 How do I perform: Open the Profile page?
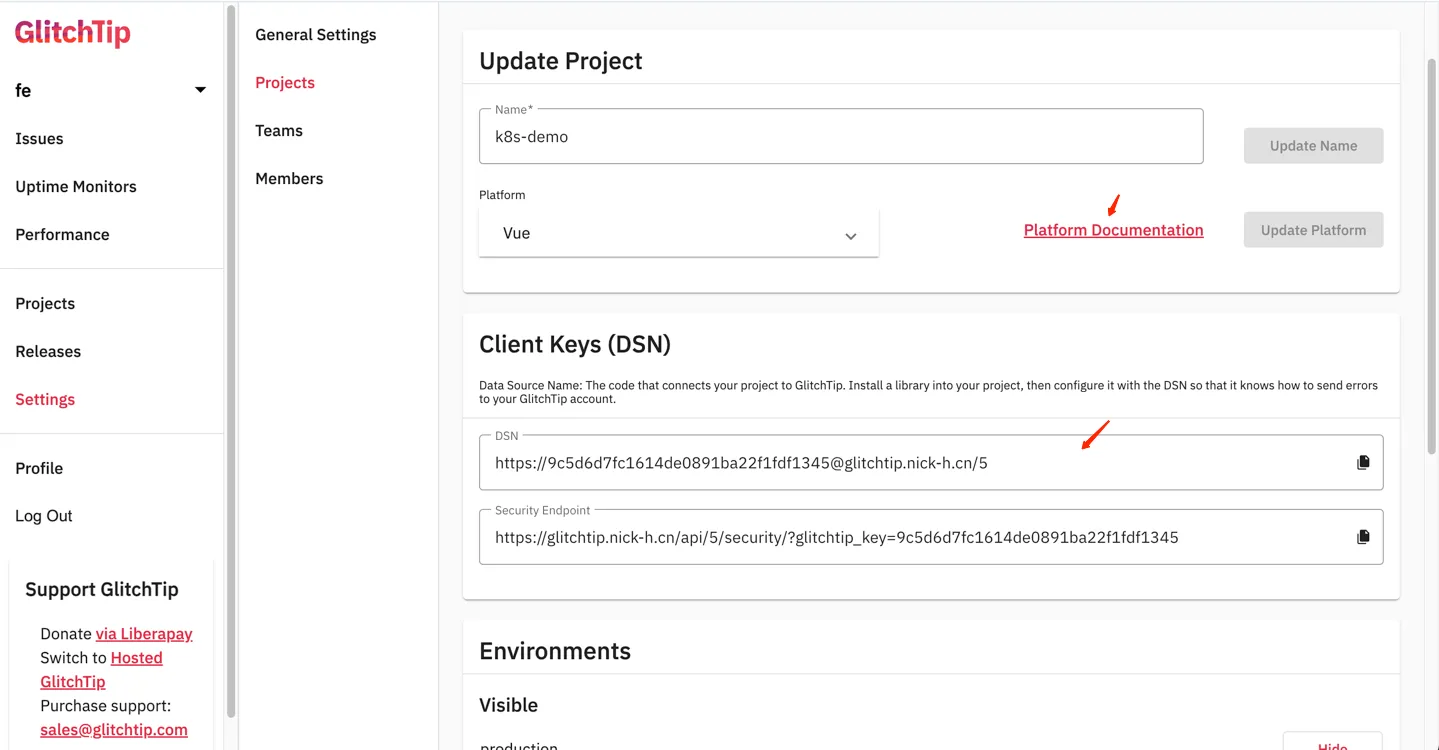[x=39, y=468]
